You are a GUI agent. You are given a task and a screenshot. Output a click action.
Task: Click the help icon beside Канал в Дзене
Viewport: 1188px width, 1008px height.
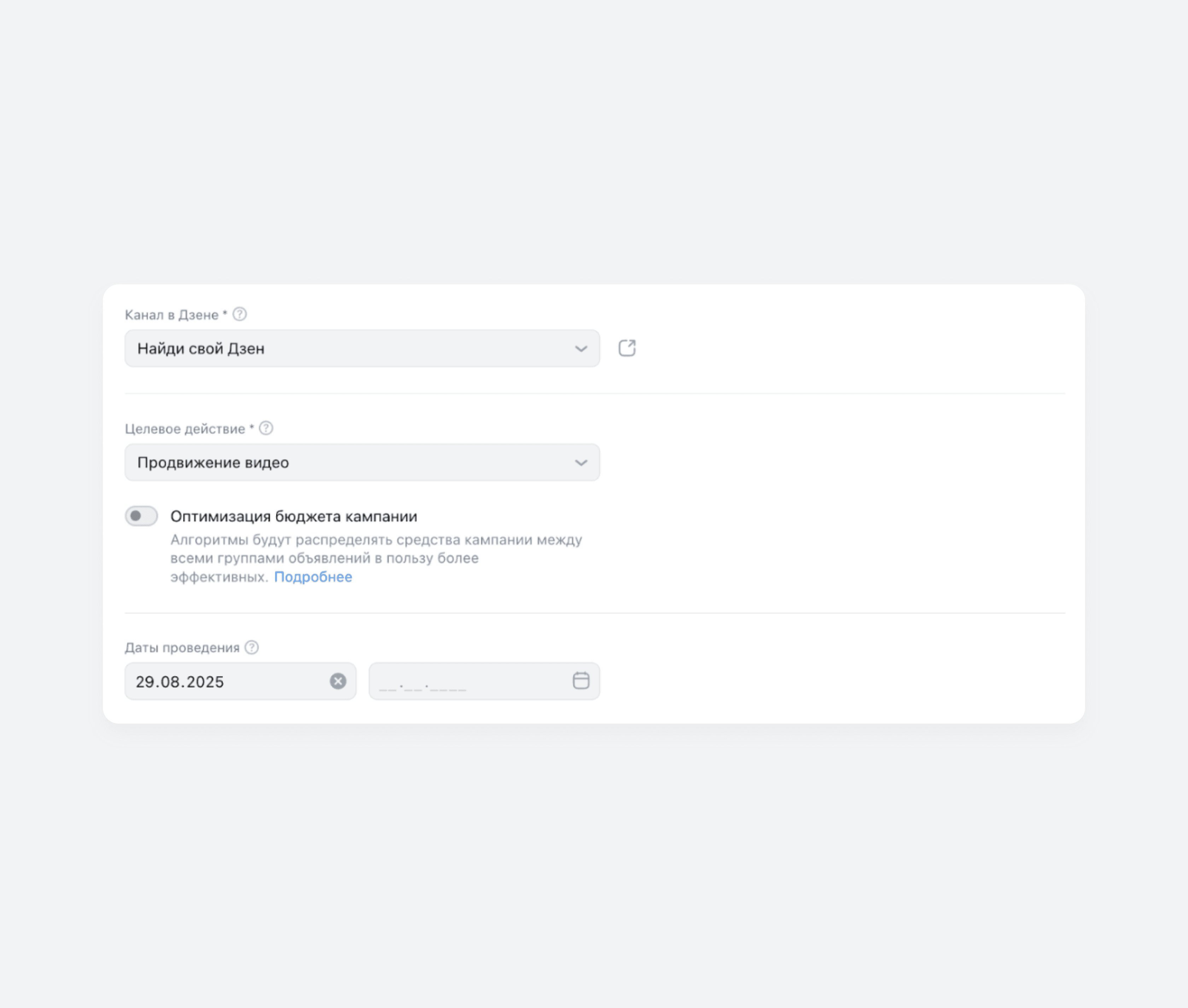(x=240, y=314)
